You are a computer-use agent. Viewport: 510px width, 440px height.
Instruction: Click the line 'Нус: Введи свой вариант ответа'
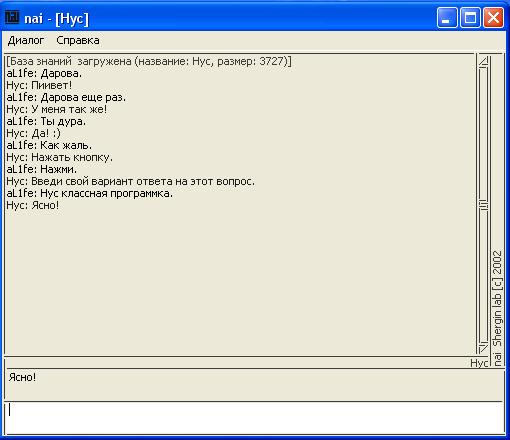[x=130, y=181]
